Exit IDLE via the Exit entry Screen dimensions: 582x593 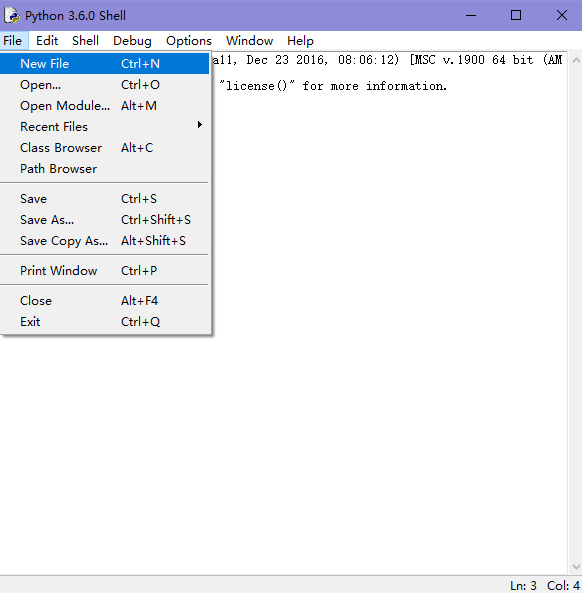(x=104, y=322)
